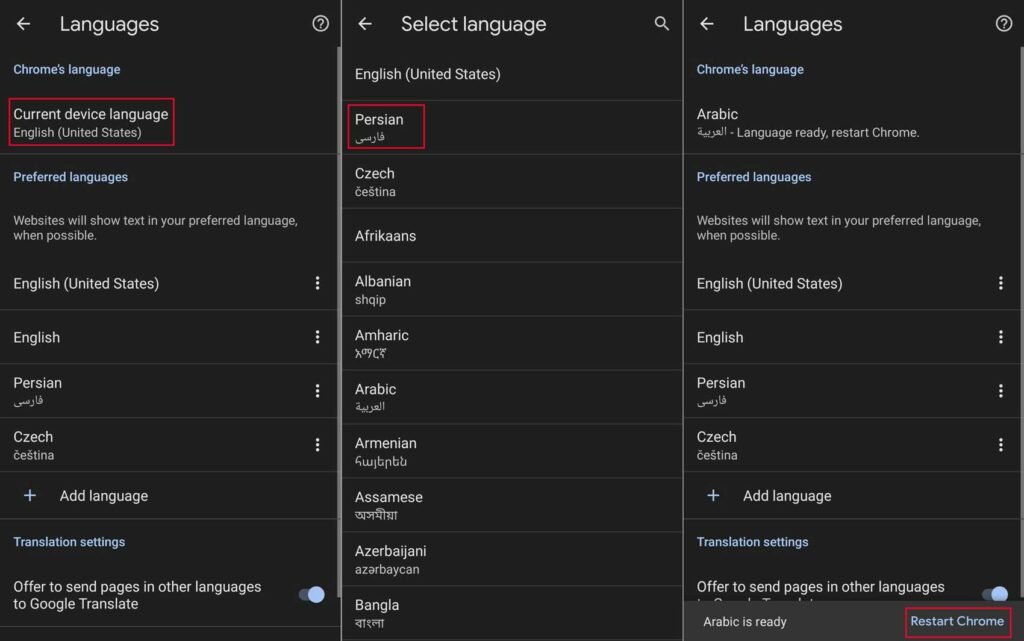1024x641 pixels.
Task: Open options for English in left screen
Action: point(317,337)
